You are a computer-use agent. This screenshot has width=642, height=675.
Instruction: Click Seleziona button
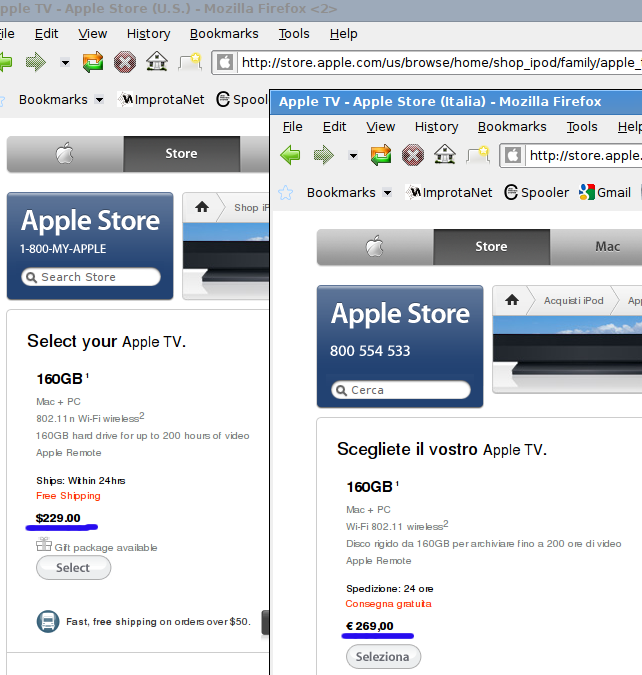[x=383, y=656]
